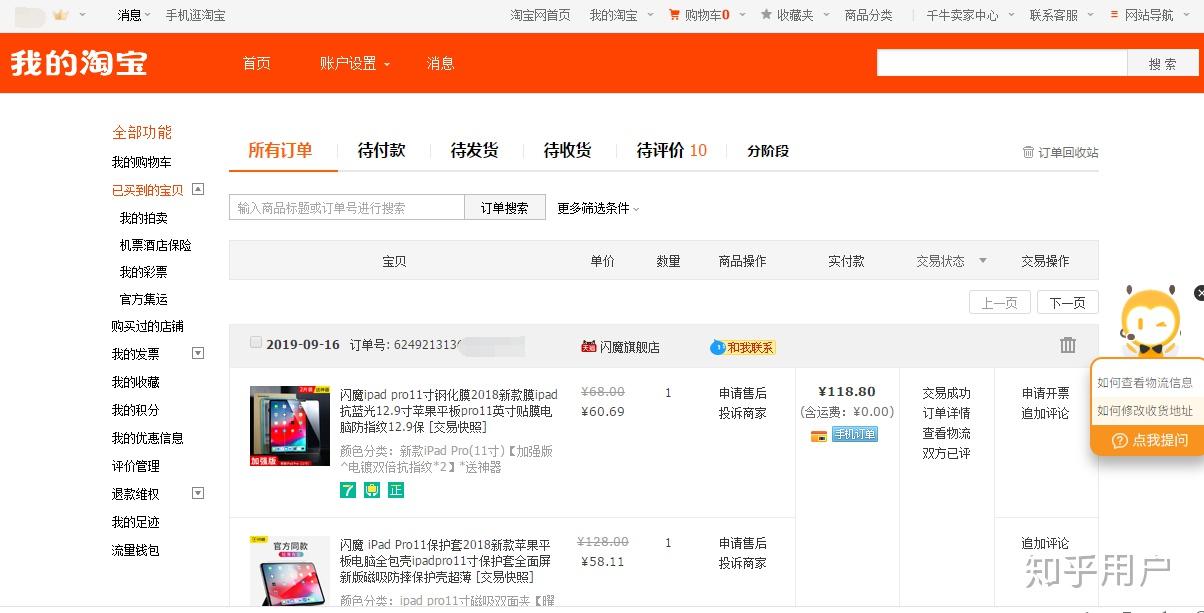Click 查看物流 link

[x=946, y=433]
